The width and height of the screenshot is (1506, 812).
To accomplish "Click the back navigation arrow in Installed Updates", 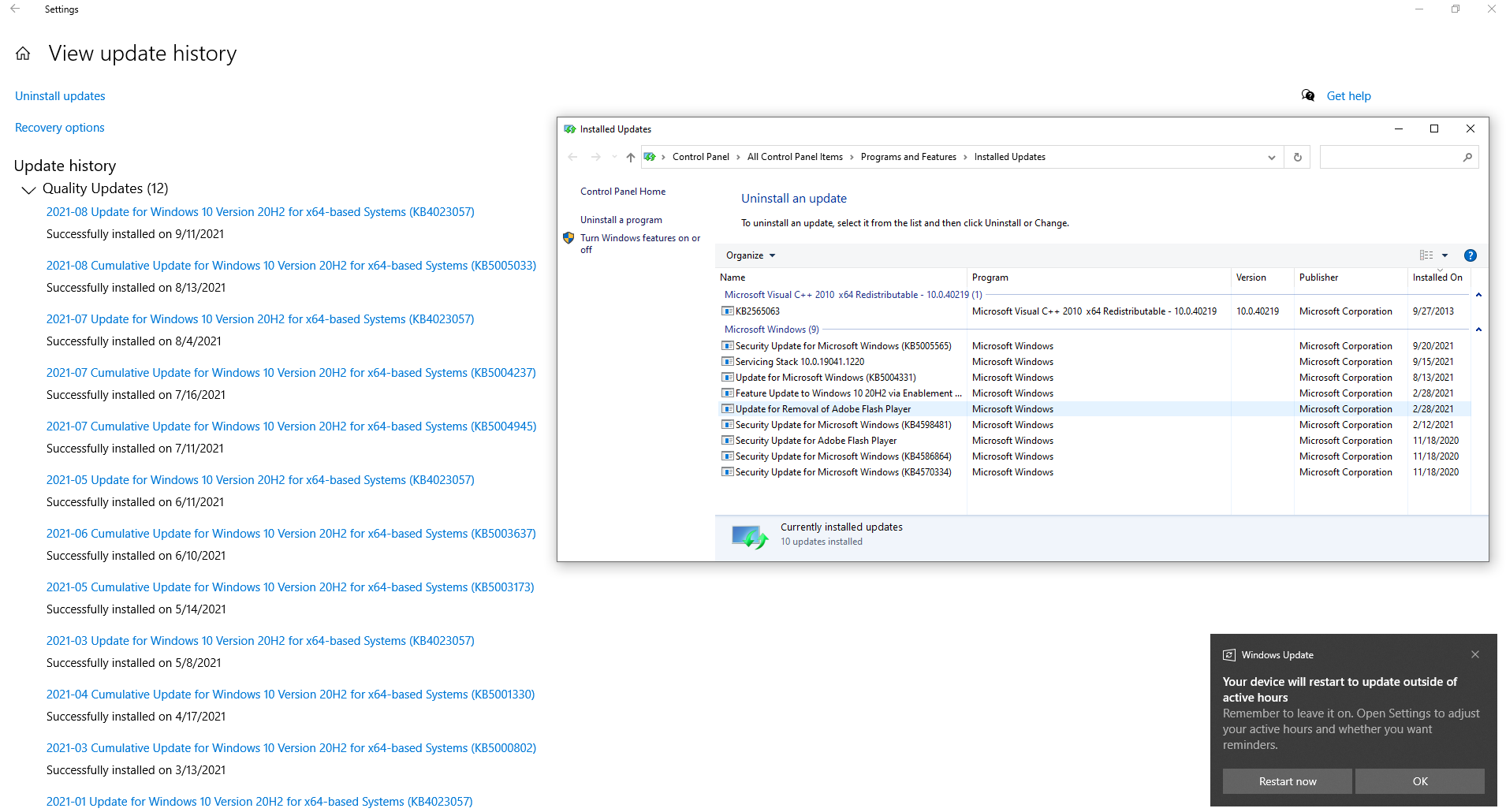I will 572,157.
